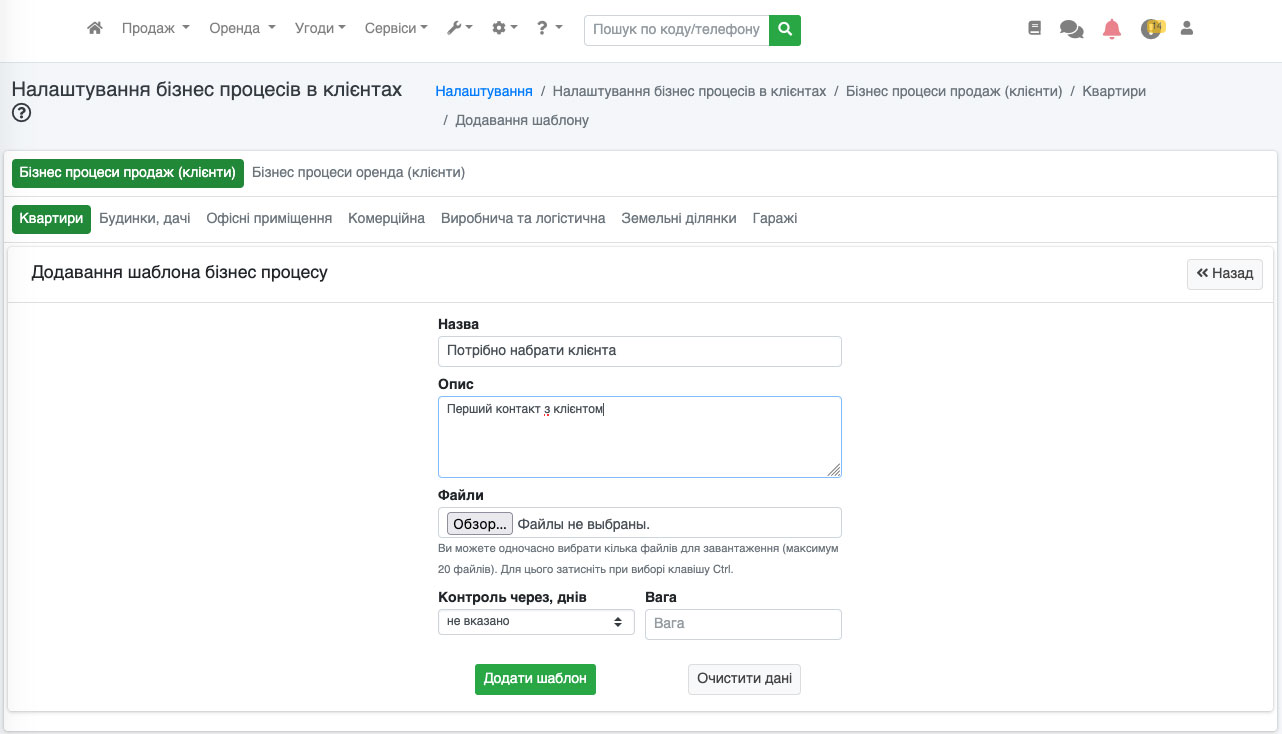
Task: Open the user profile icon
Action: (x=1187, y=29)
